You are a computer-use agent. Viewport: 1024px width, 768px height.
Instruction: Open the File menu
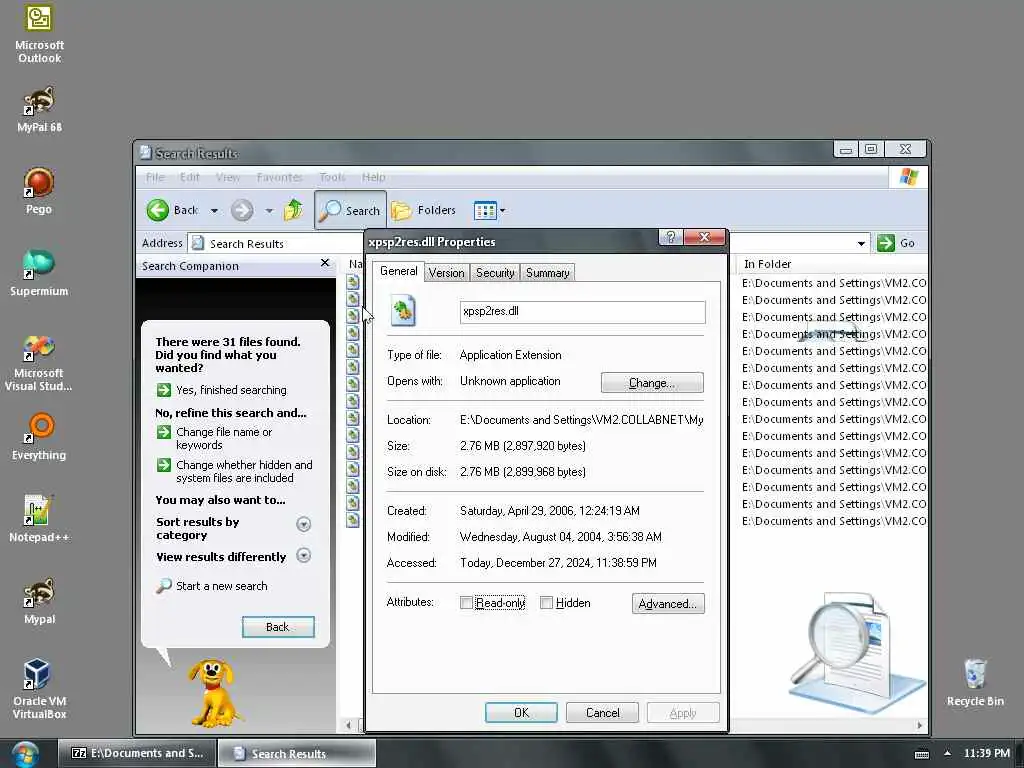155,177
